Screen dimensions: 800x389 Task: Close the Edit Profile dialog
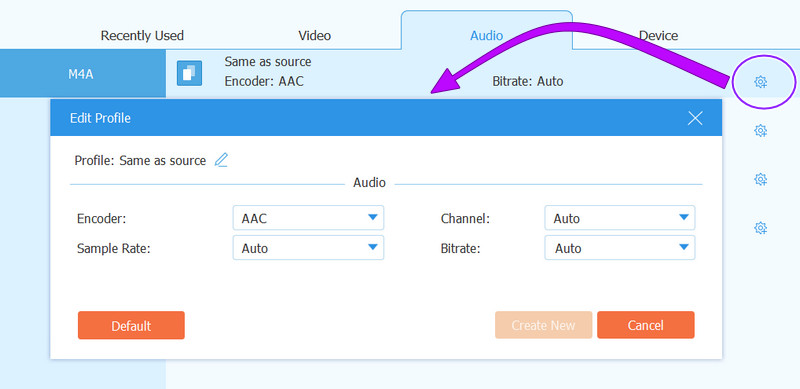tap(695, 118)
